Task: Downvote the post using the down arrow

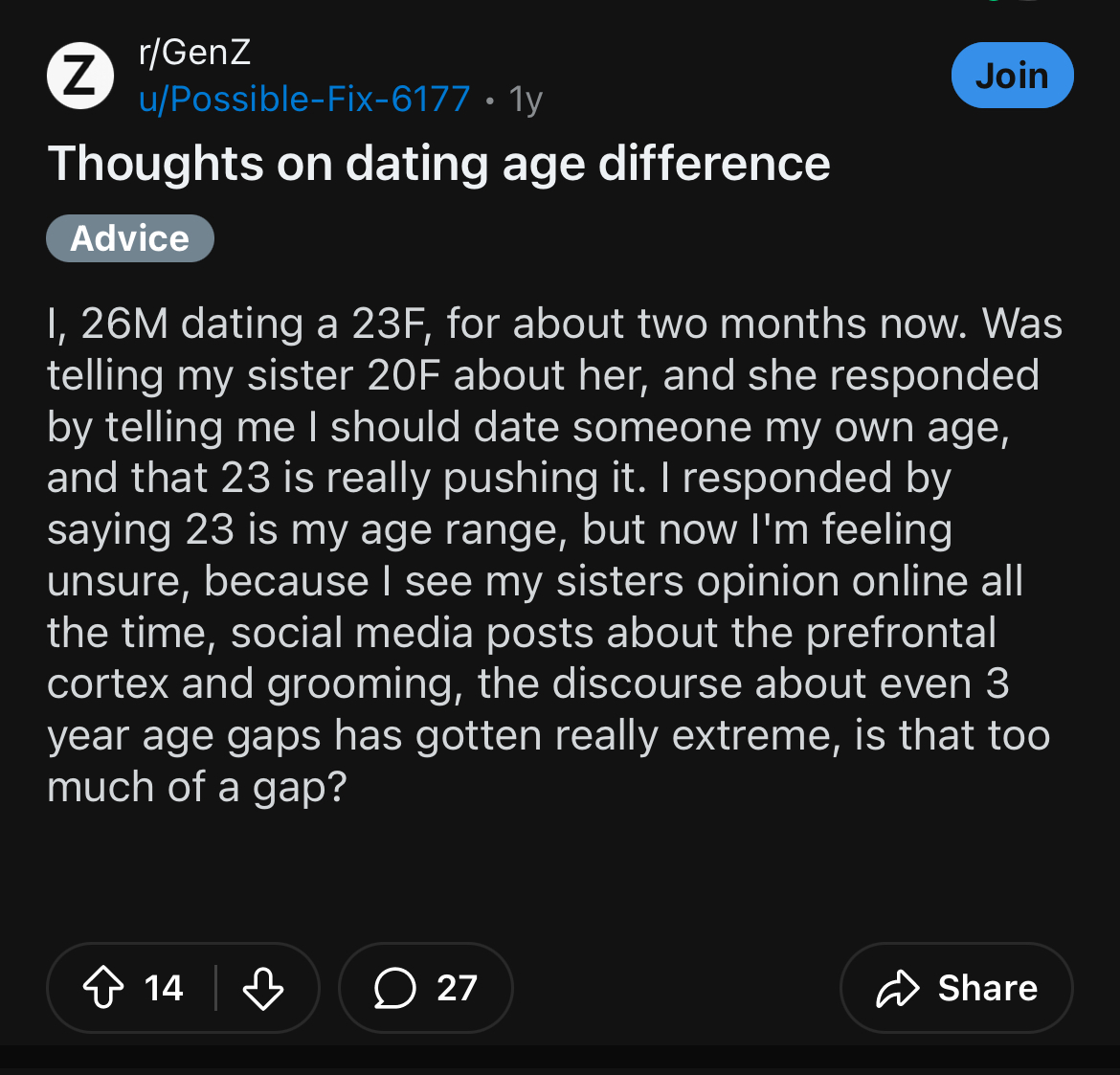Action: pyautogui.click(x=263, y=988)
